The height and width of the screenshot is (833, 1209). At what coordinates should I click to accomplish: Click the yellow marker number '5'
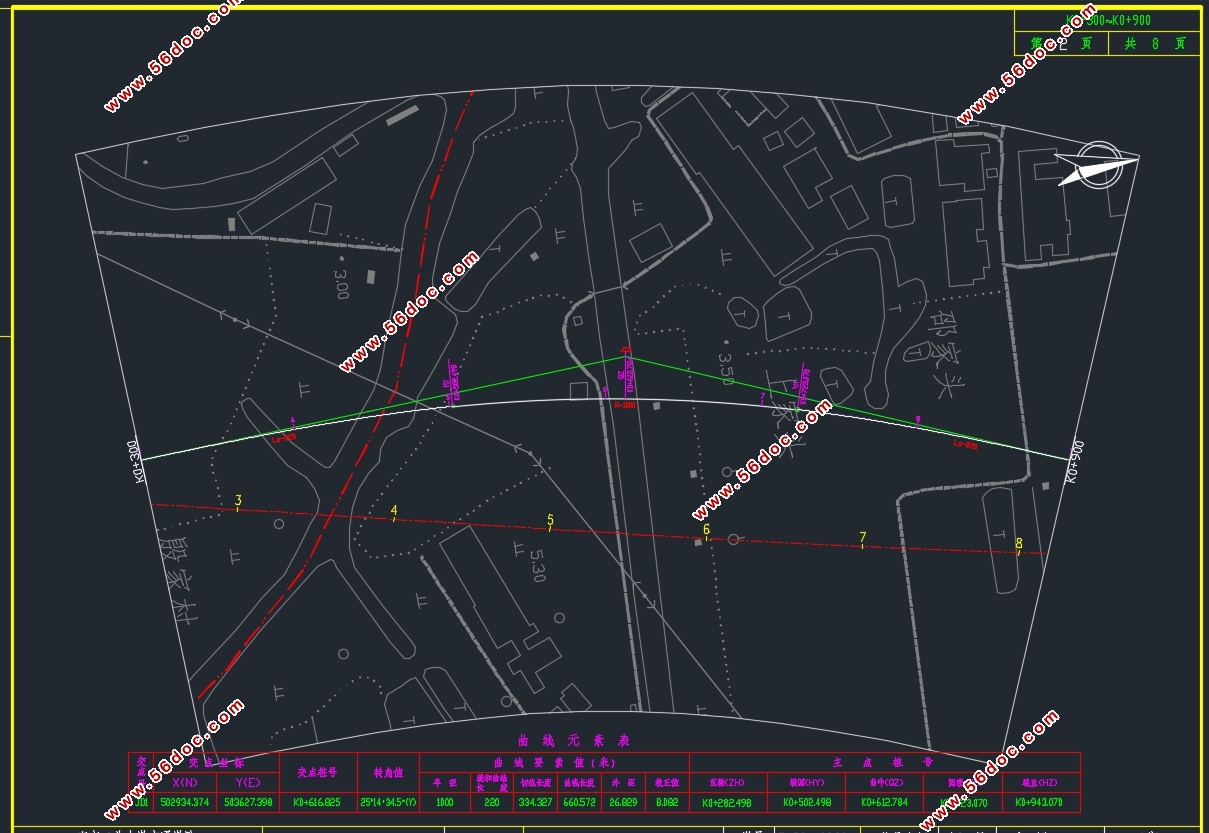(x=550, y=520)
